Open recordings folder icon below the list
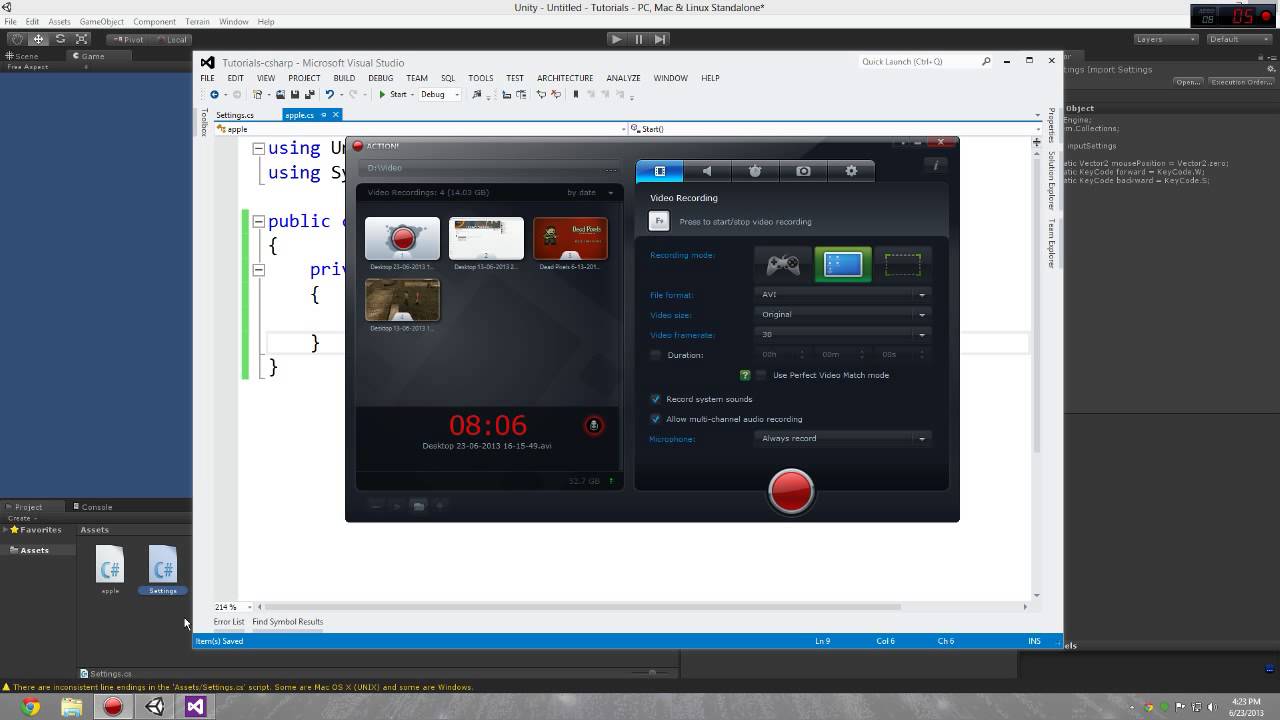This screenshot has width=1280, height=720. click(418, 506)
